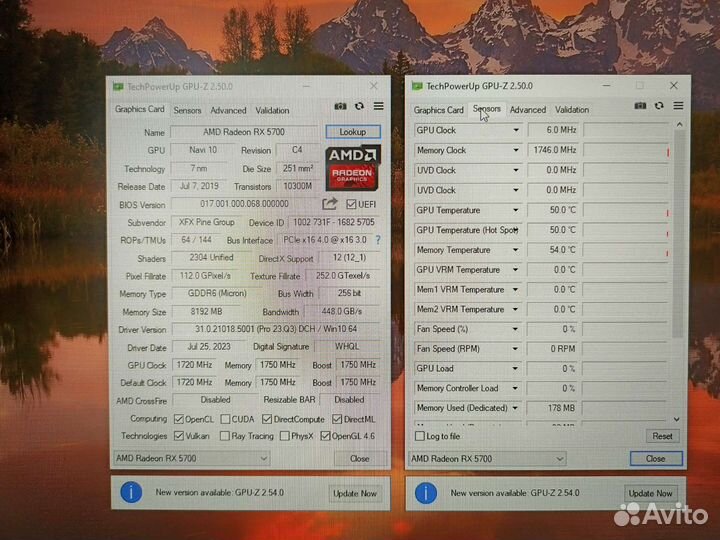Toggle the Ray Tracing checkbox

coord(225,436)
